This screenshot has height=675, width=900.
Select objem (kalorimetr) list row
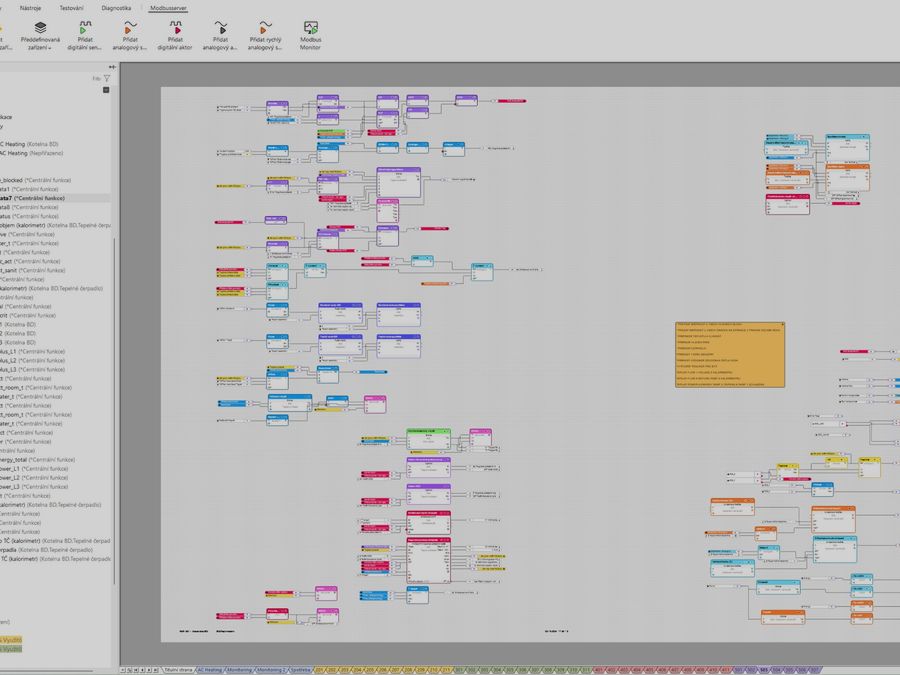tap(55, 226)
